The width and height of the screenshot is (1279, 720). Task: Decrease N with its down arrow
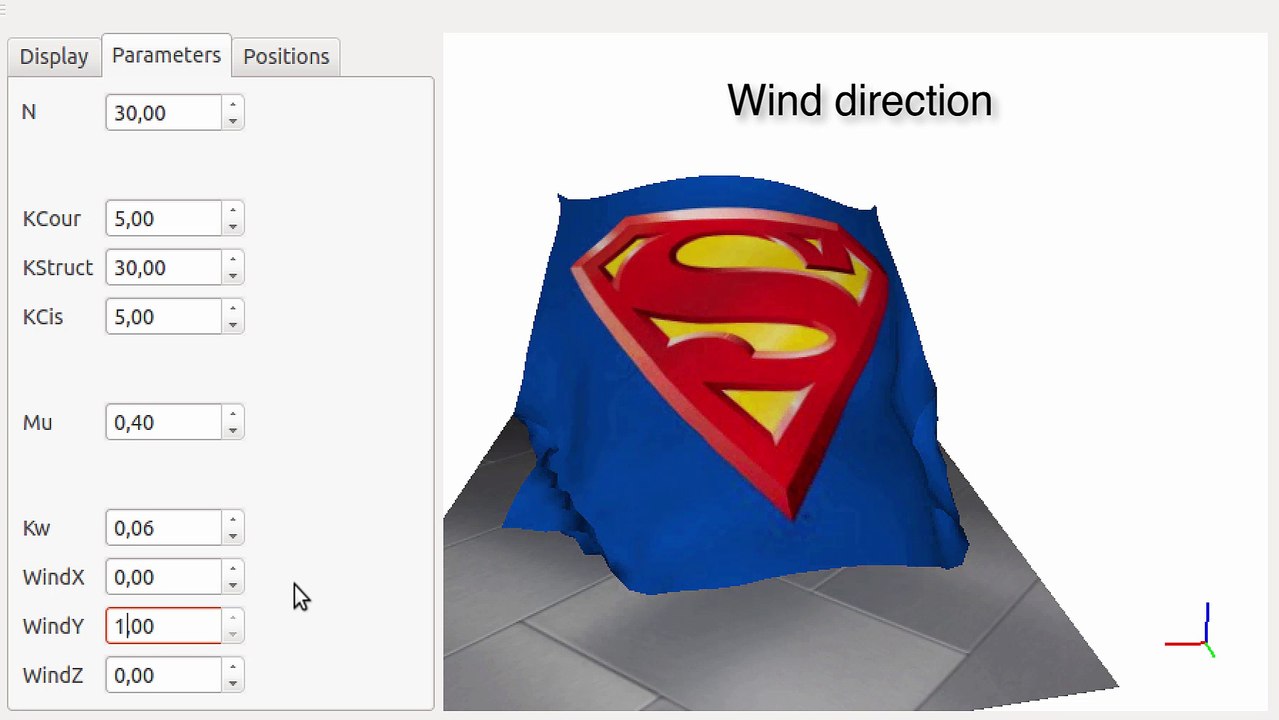click(x=232, y=122)
